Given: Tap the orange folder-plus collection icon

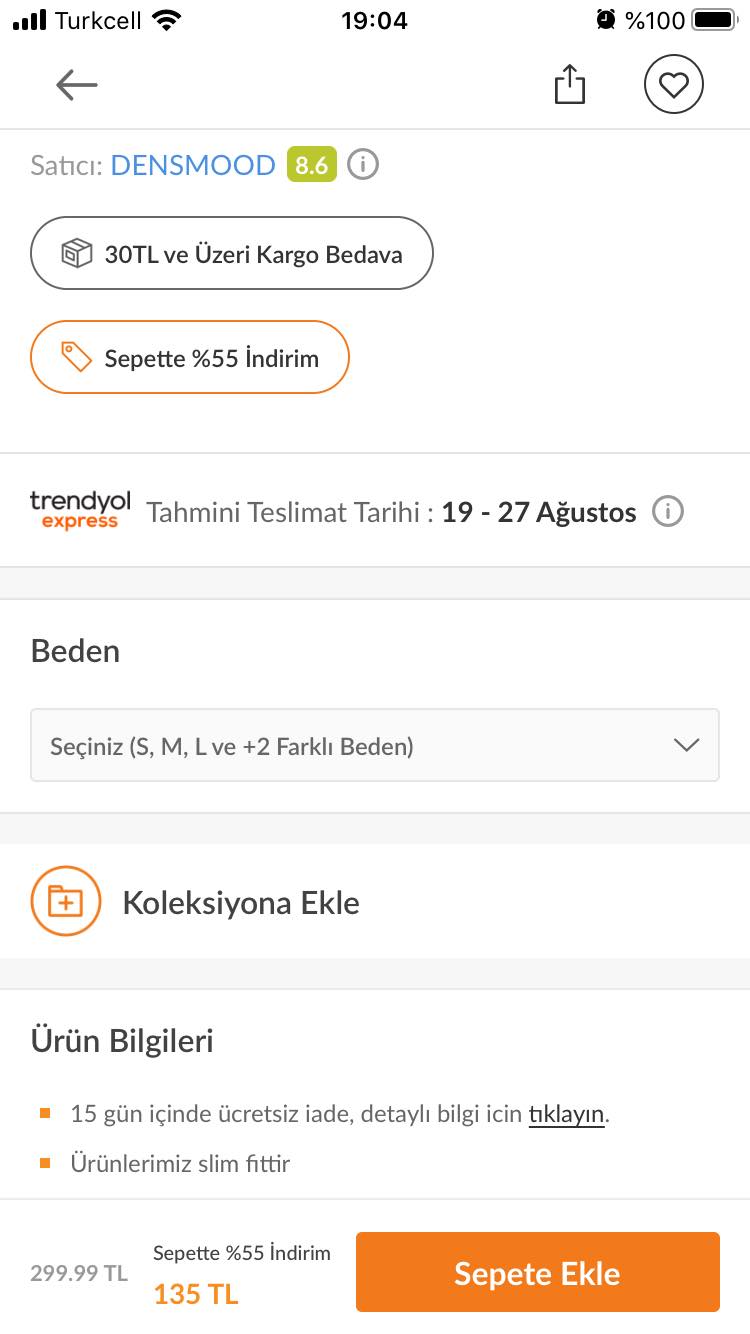Looking at the screenshot, I should pos(66,901).
